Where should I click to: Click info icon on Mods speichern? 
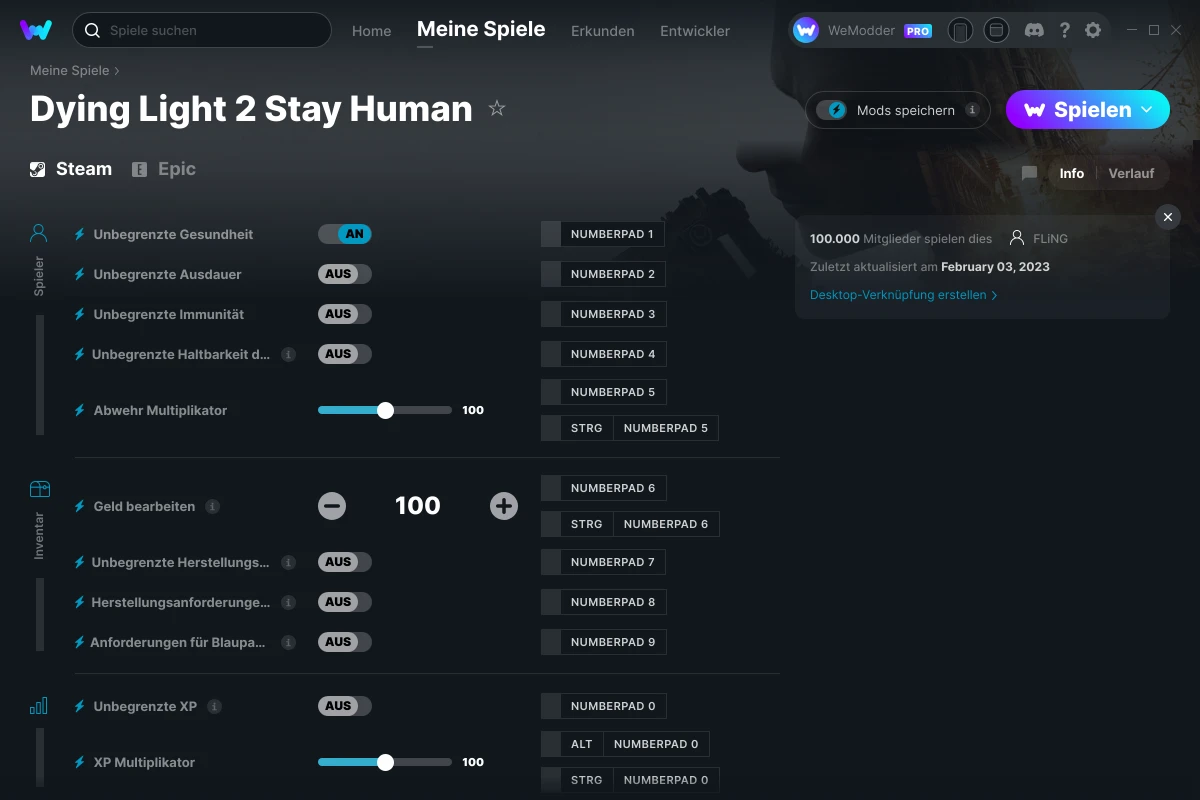point(972,110)
